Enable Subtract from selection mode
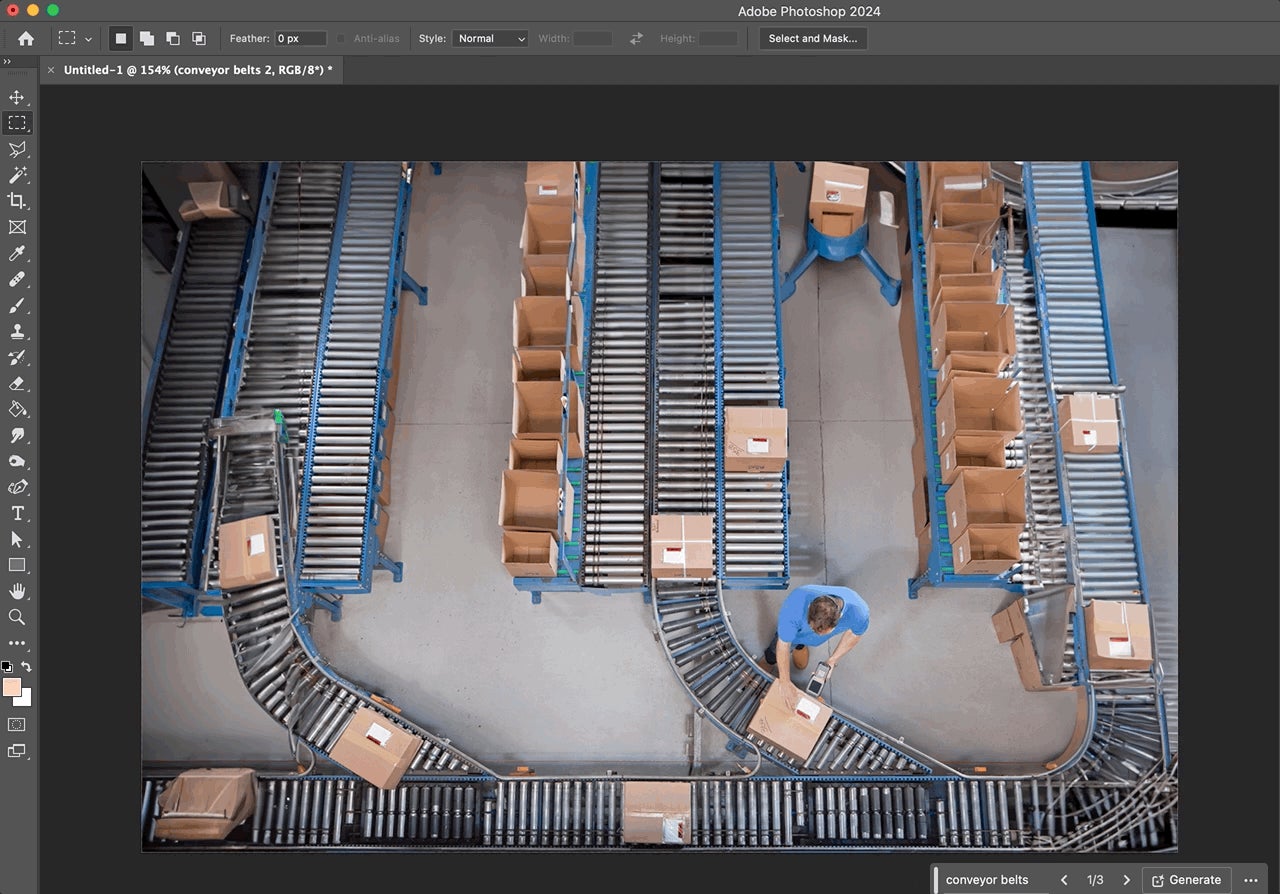The height and width of the screenshot is (894, 1280). (173, 38)
